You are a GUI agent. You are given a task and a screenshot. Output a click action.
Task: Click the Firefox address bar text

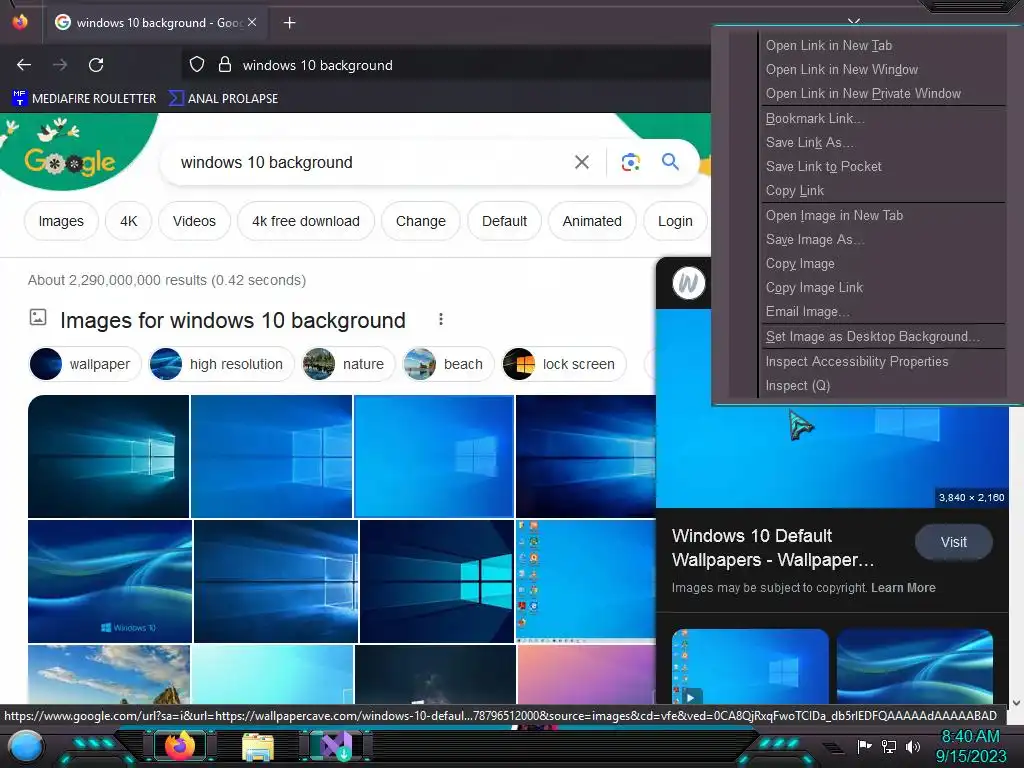coord(317,65)
